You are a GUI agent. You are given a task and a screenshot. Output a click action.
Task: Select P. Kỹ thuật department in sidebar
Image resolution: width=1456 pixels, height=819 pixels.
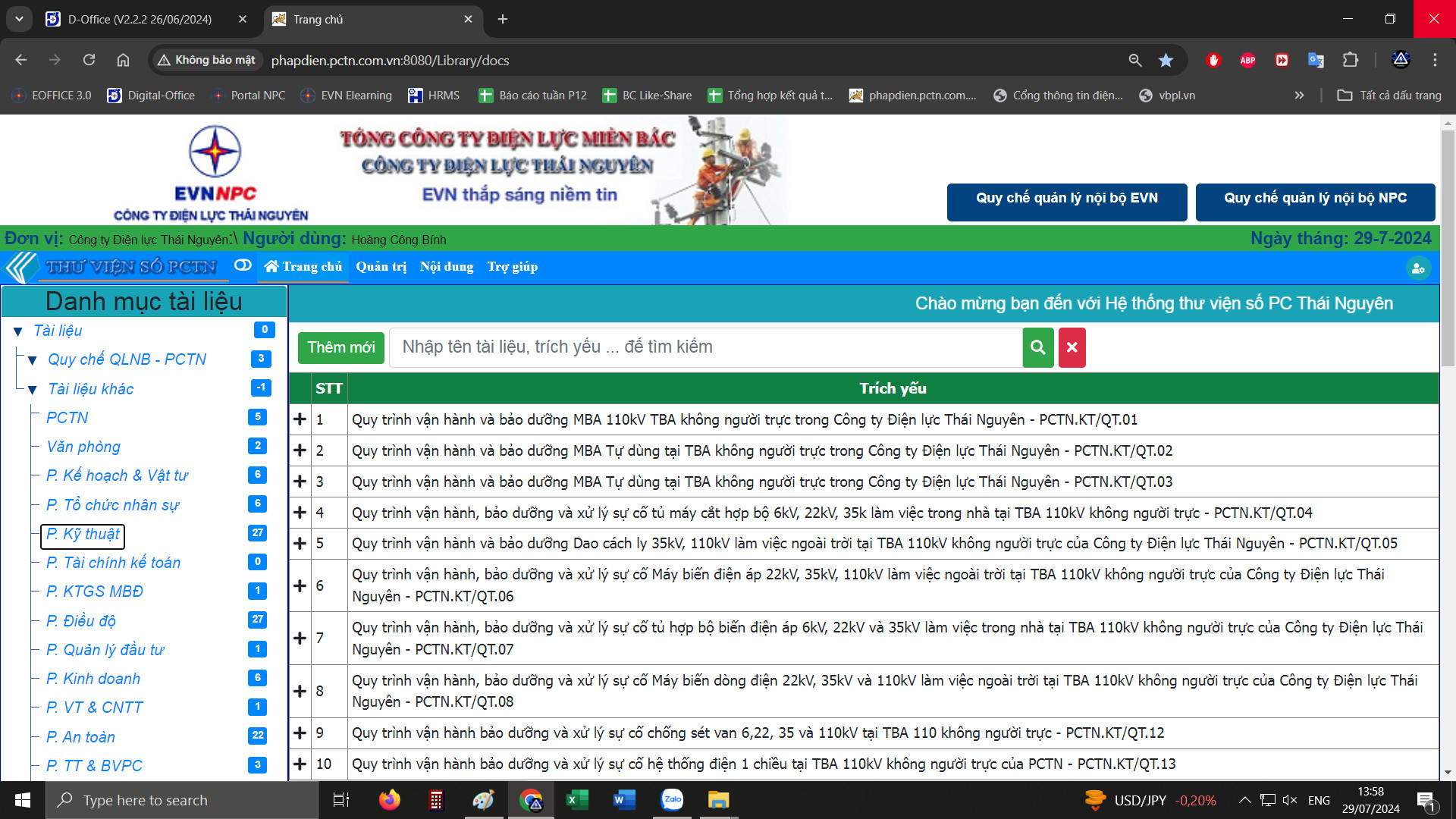tap(82, 533)
